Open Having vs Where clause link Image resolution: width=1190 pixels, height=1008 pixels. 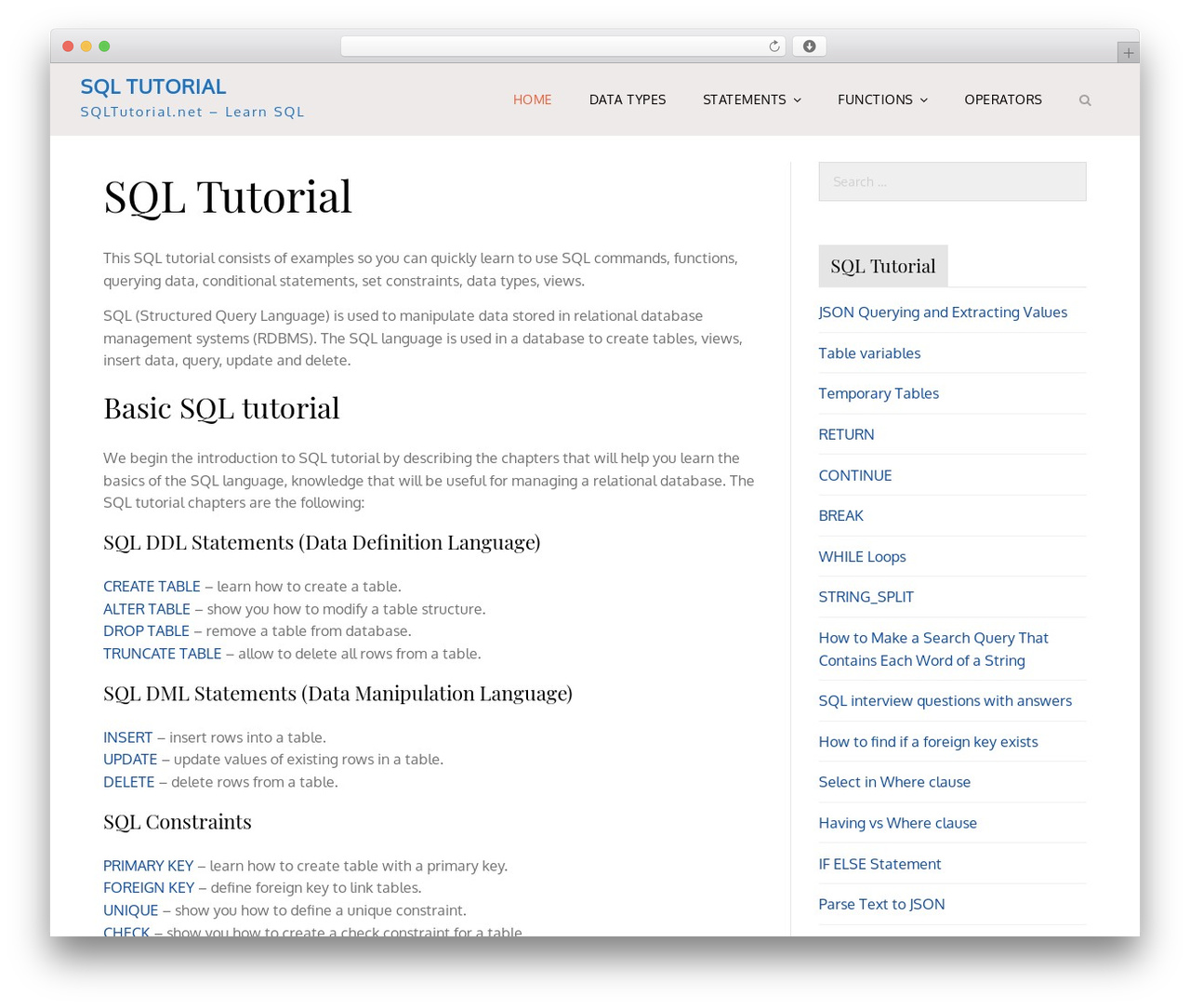tap(897, 823)
